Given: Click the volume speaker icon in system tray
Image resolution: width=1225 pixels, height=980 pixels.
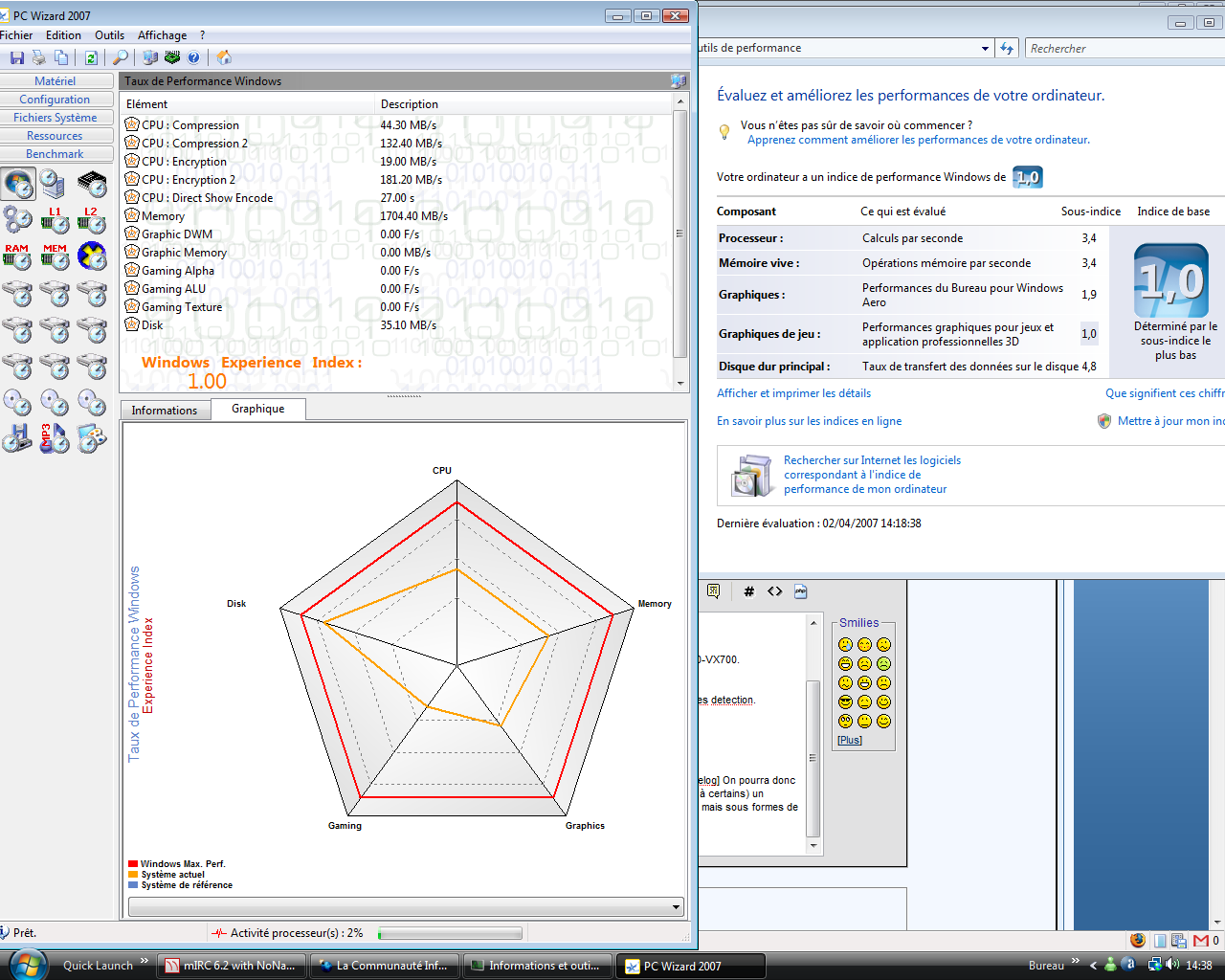Looking at the screenshot, I should (x=1172, y=965).
